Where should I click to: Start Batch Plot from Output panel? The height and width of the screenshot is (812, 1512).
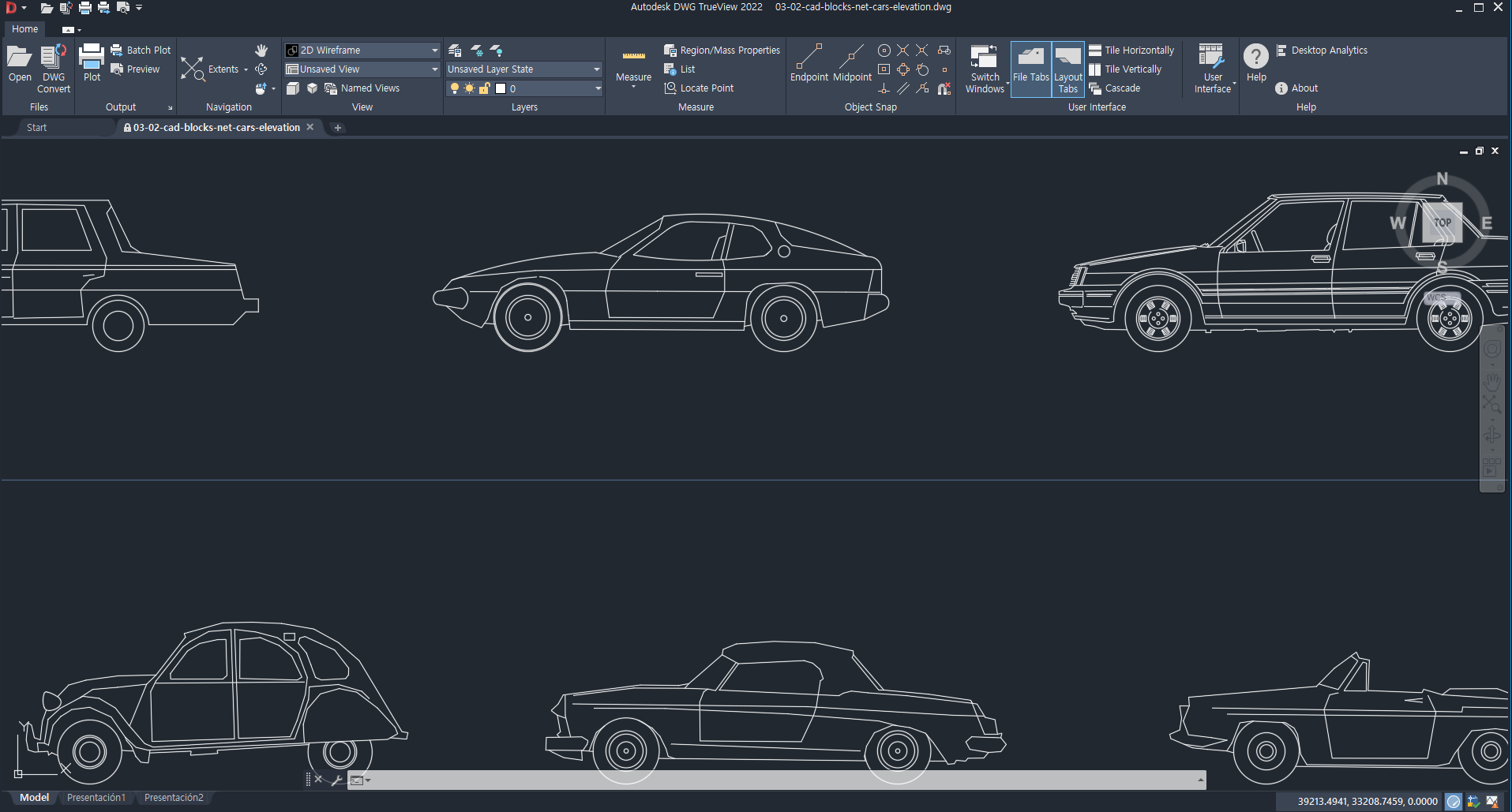[x=141, y=50]
